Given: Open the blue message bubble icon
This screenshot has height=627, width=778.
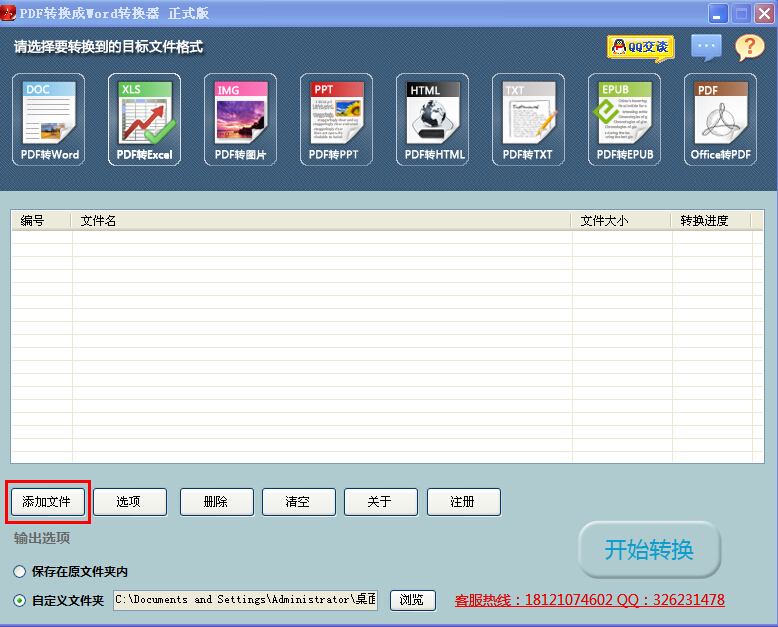Looking at the screenshot, I should pos(706,47).
